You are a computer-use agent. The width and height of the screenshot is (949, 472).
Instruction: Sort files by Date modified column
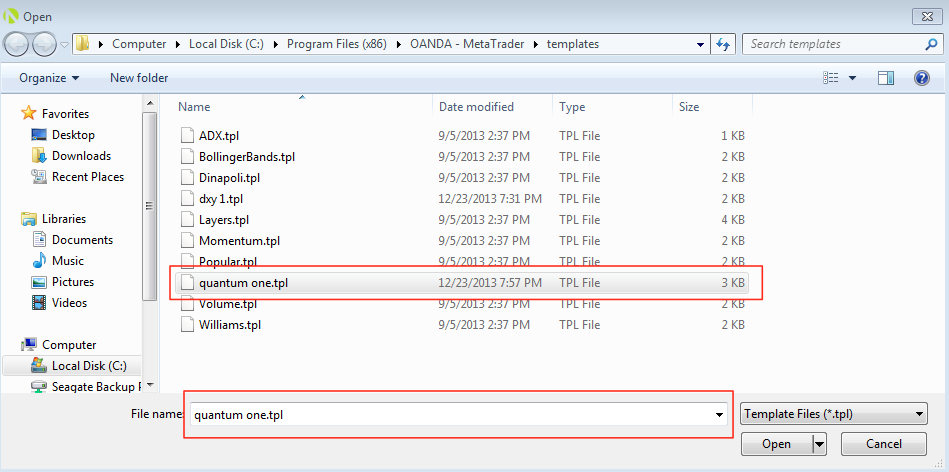[476, 107]
